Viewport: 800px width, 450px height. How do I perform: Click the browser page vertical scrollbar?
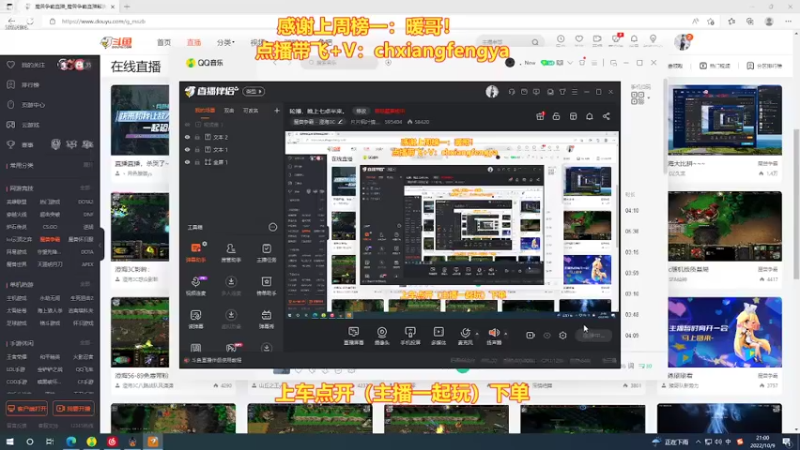[796, 204]
